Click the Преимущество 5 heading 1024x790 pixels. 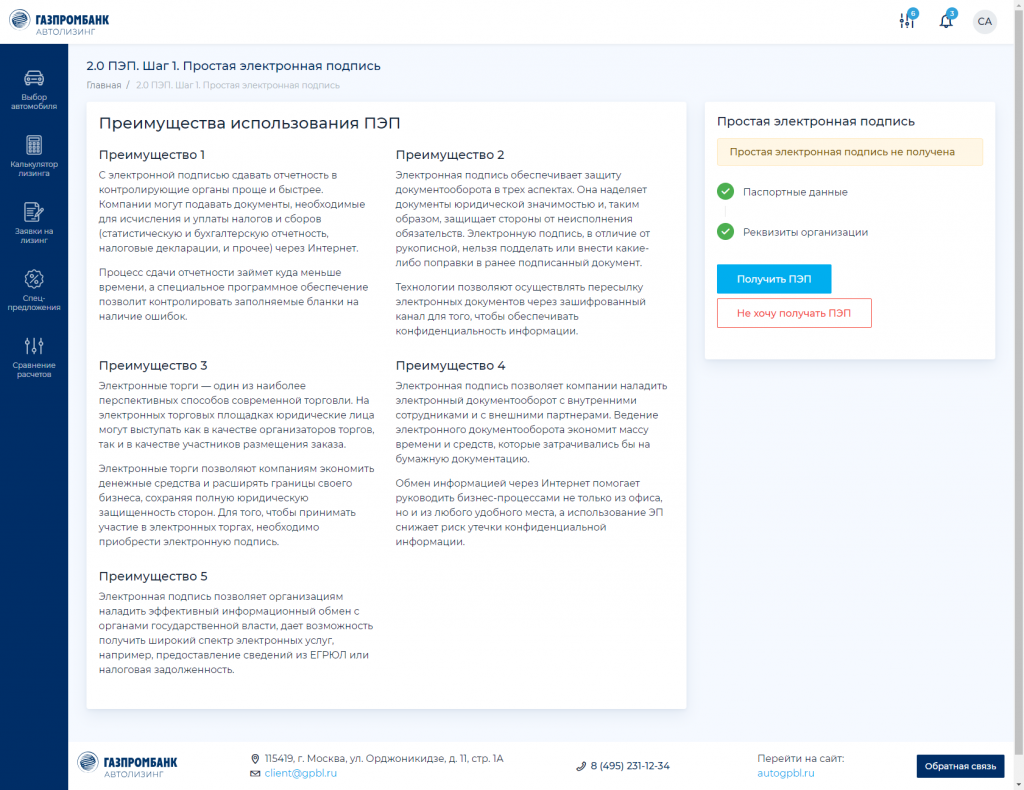pyautogui.click(x=153, y=577)
